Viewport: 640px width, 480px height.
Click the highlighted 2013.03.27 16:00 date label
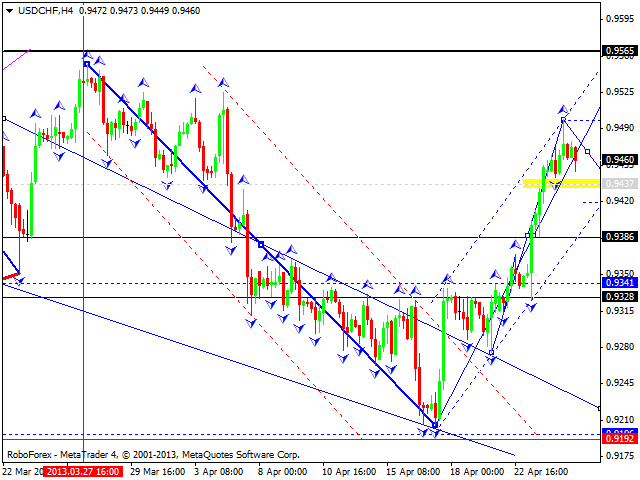coord(81,470)
